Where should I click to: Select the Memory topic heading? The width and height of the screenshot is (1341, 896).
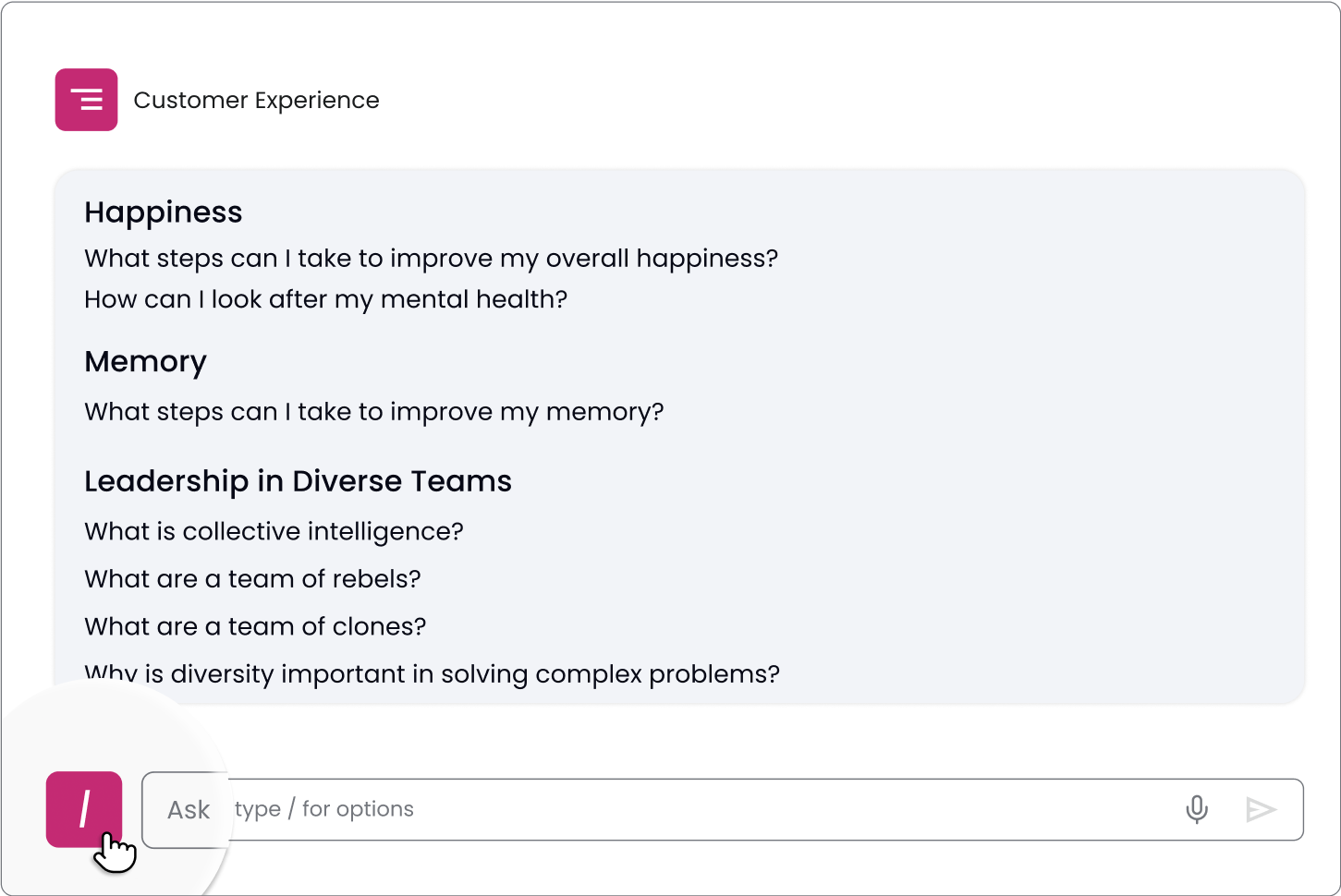click(145, 362)
